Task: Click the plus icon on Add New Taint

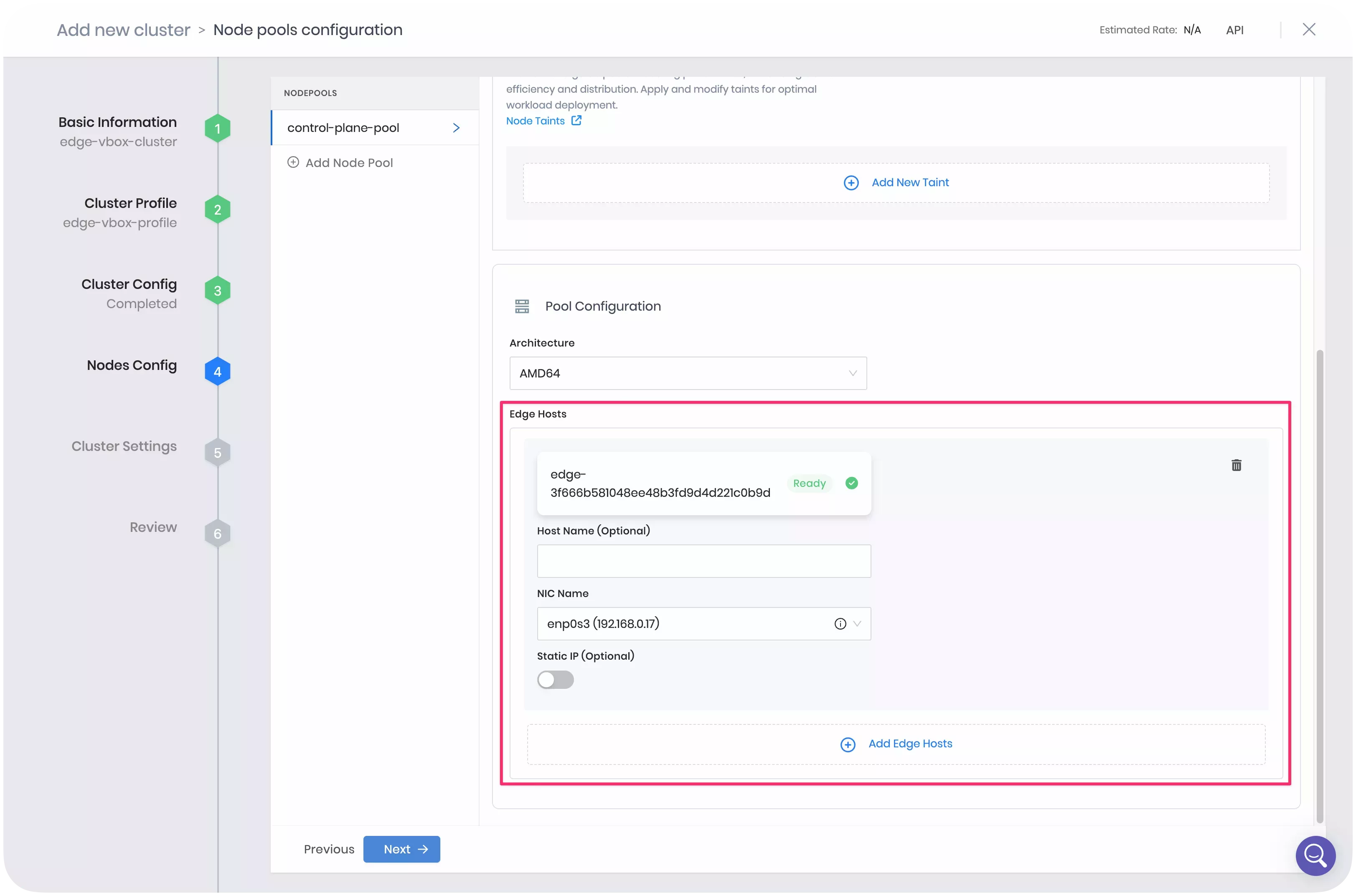Action: point(851,182)
